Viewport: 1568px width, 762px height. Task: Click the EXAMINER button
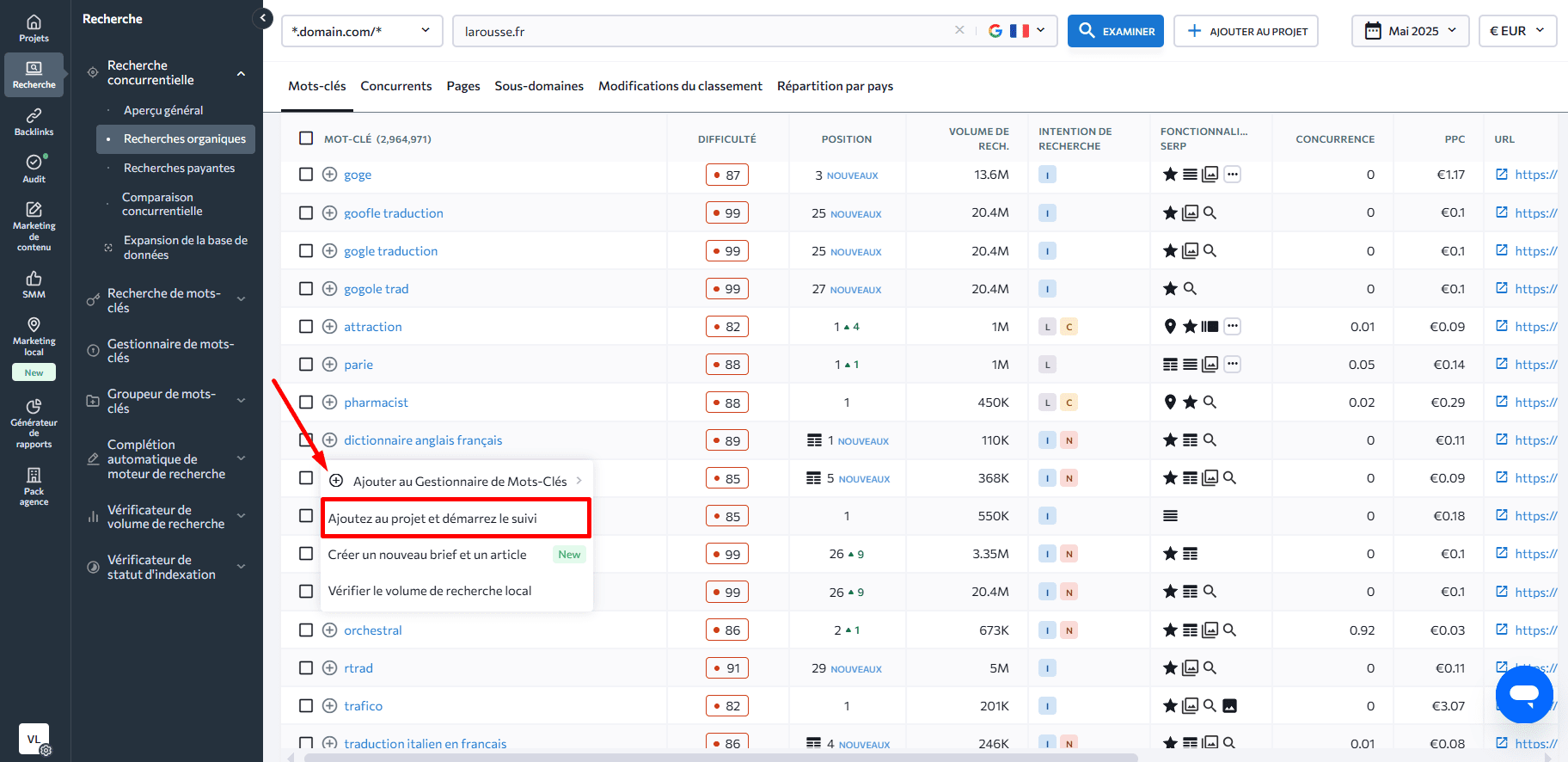click(x=1116, y=31)
